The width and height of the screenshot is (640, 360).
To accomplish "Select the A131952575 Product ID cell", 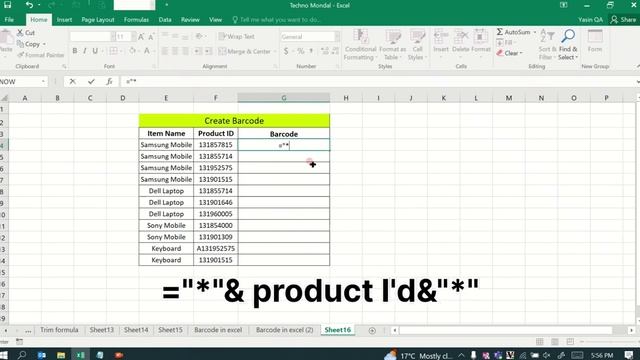I will 216,249.
